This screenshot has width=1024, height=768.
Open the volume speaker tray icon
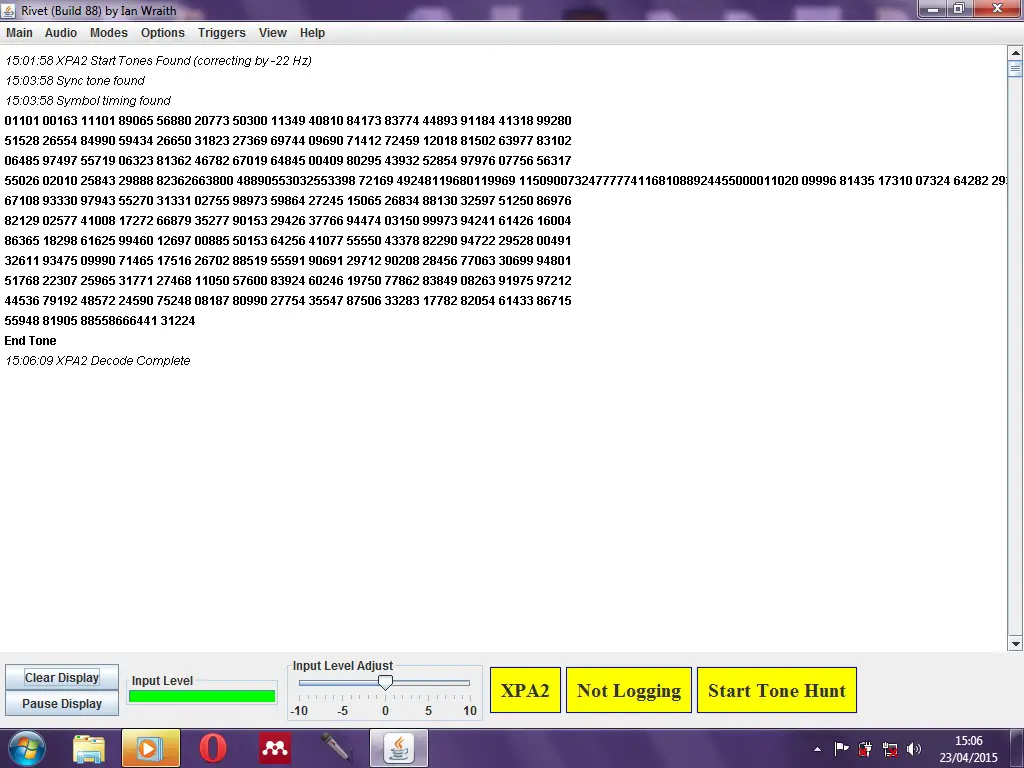coord(914,749)
